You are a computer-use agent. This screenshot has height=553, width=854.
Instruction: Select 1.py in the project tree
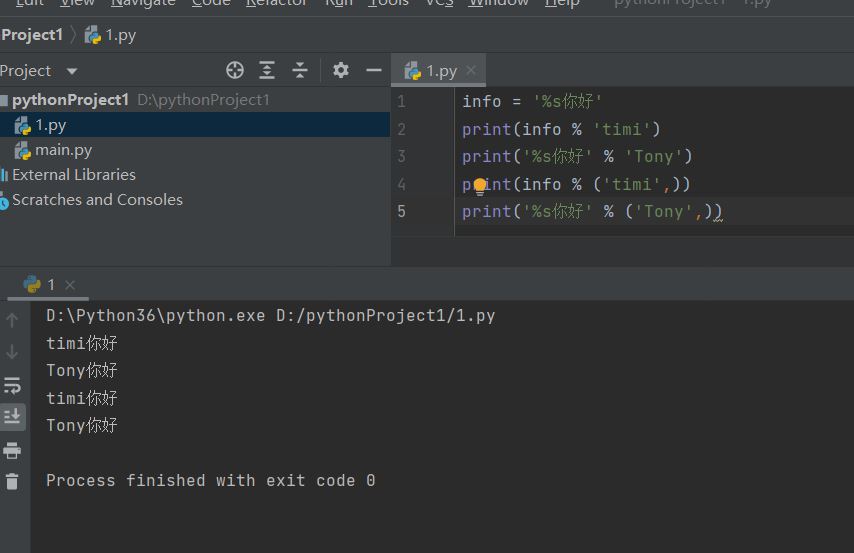click(195, 125)
